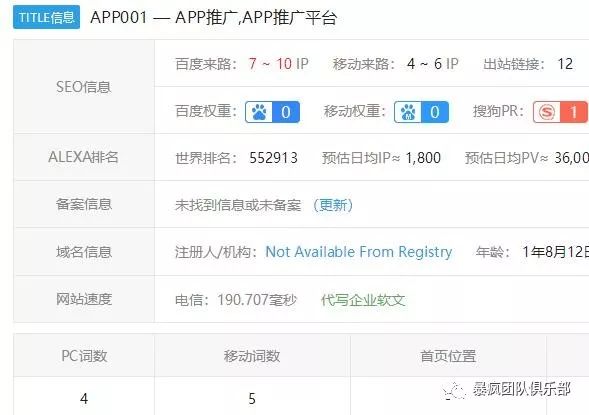
Task: Click the telecom speed 190.707毫秒
Action: [x=257, y=300]
